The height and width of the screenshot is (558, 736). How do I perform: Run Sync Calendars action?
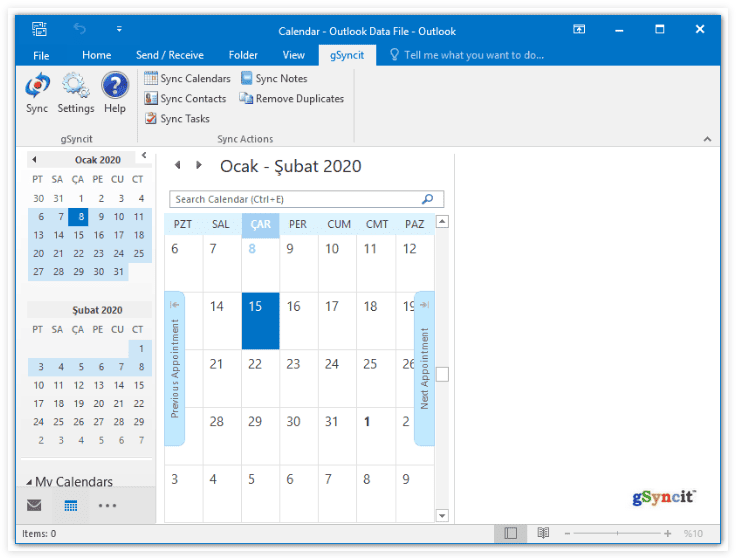click(187, 78)
